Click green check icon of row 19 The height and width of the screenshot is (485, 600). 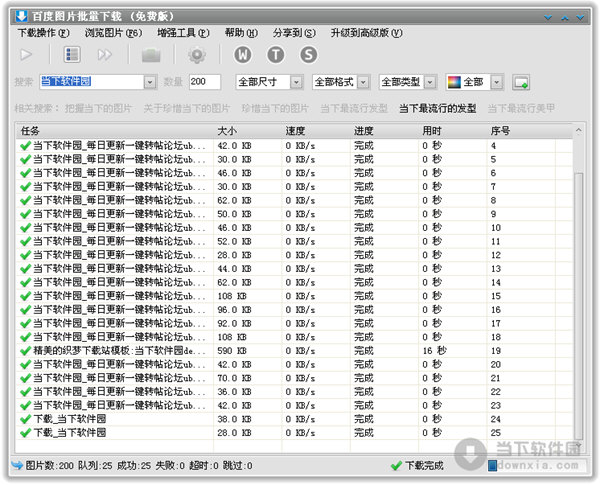[x=25, y=351]
